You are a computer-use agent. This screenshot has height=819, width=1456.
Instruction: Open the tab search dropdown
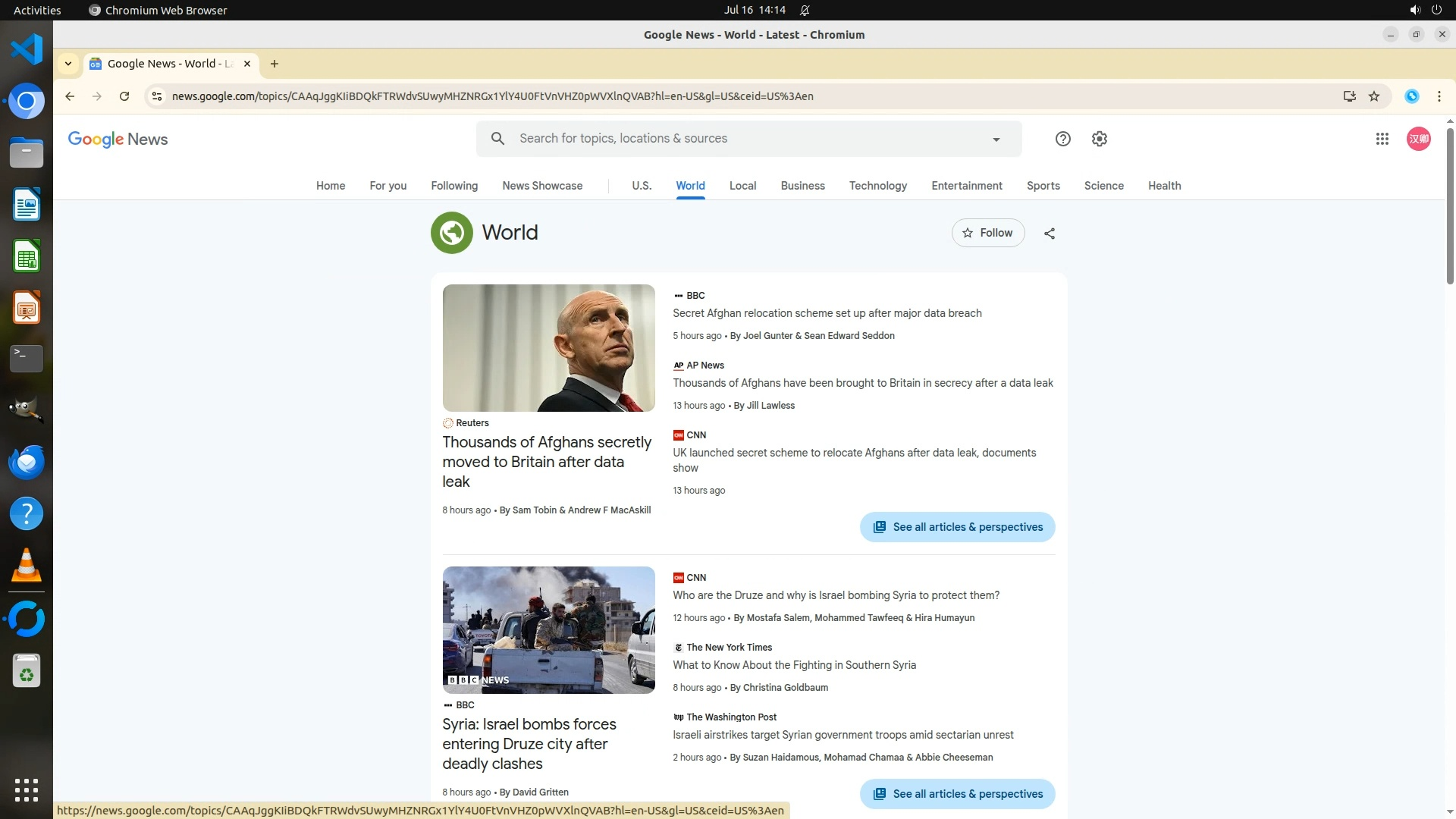pos(68,64)
